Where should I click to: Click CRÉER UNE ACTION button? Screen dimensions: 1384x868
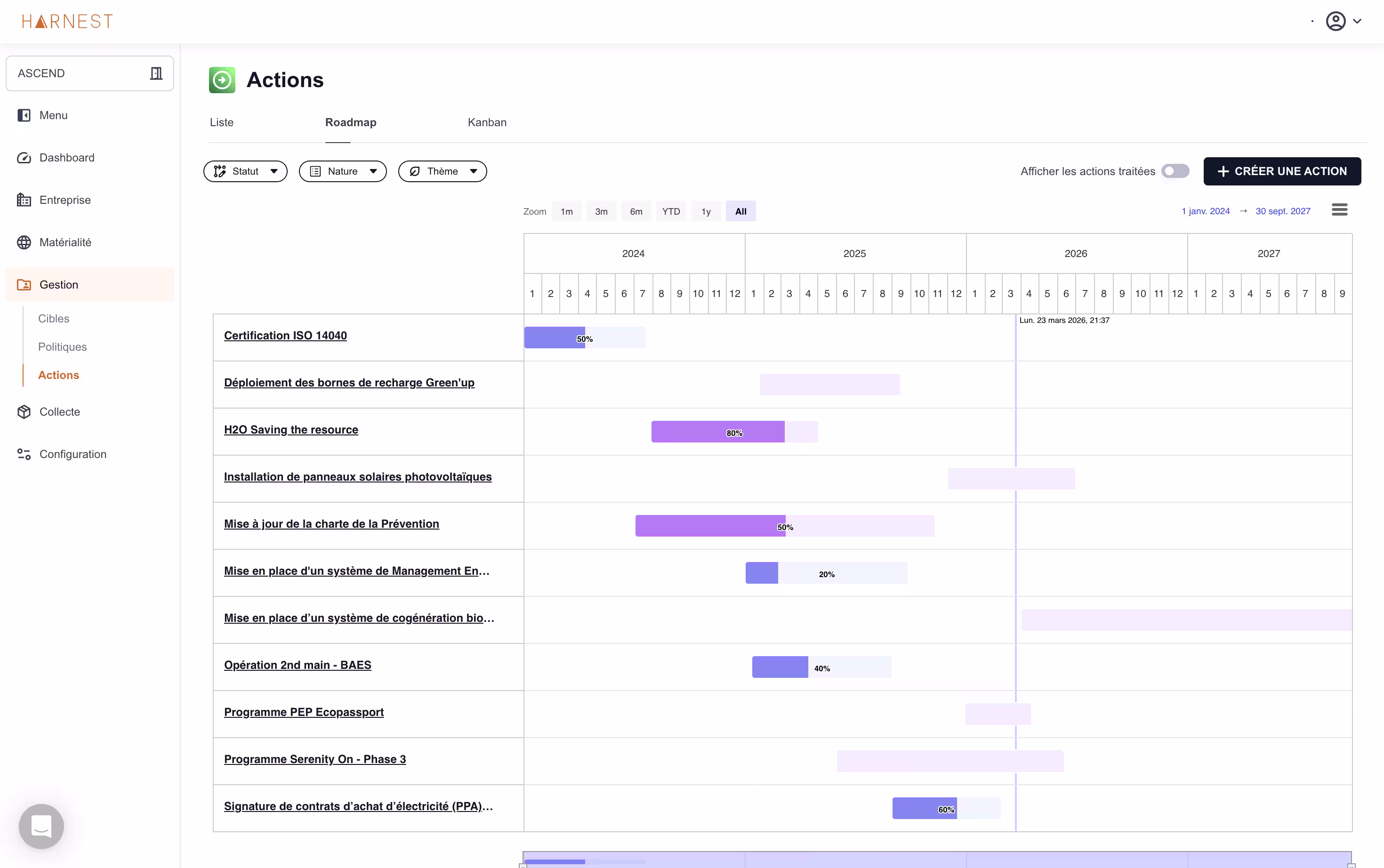[x=1282, y=171]
